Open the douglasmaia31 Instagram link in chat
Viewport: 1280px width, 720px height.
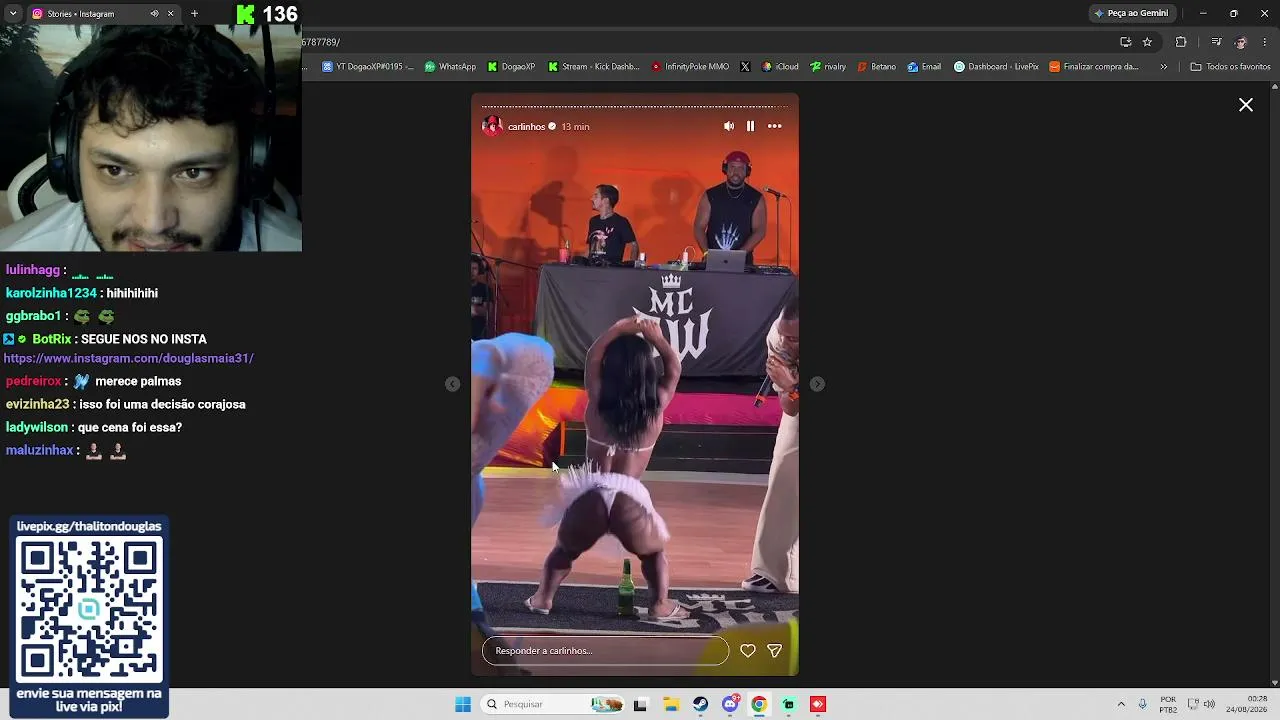(x=129, y=358)
